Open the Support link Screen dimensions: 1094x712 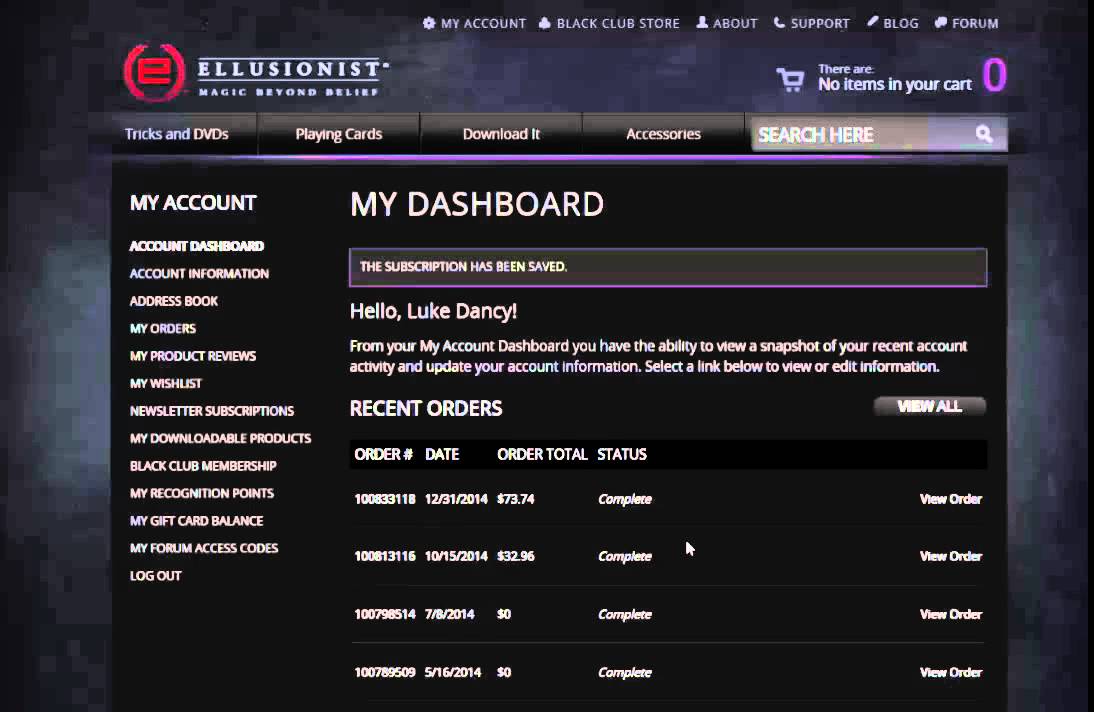coord(820,24)
